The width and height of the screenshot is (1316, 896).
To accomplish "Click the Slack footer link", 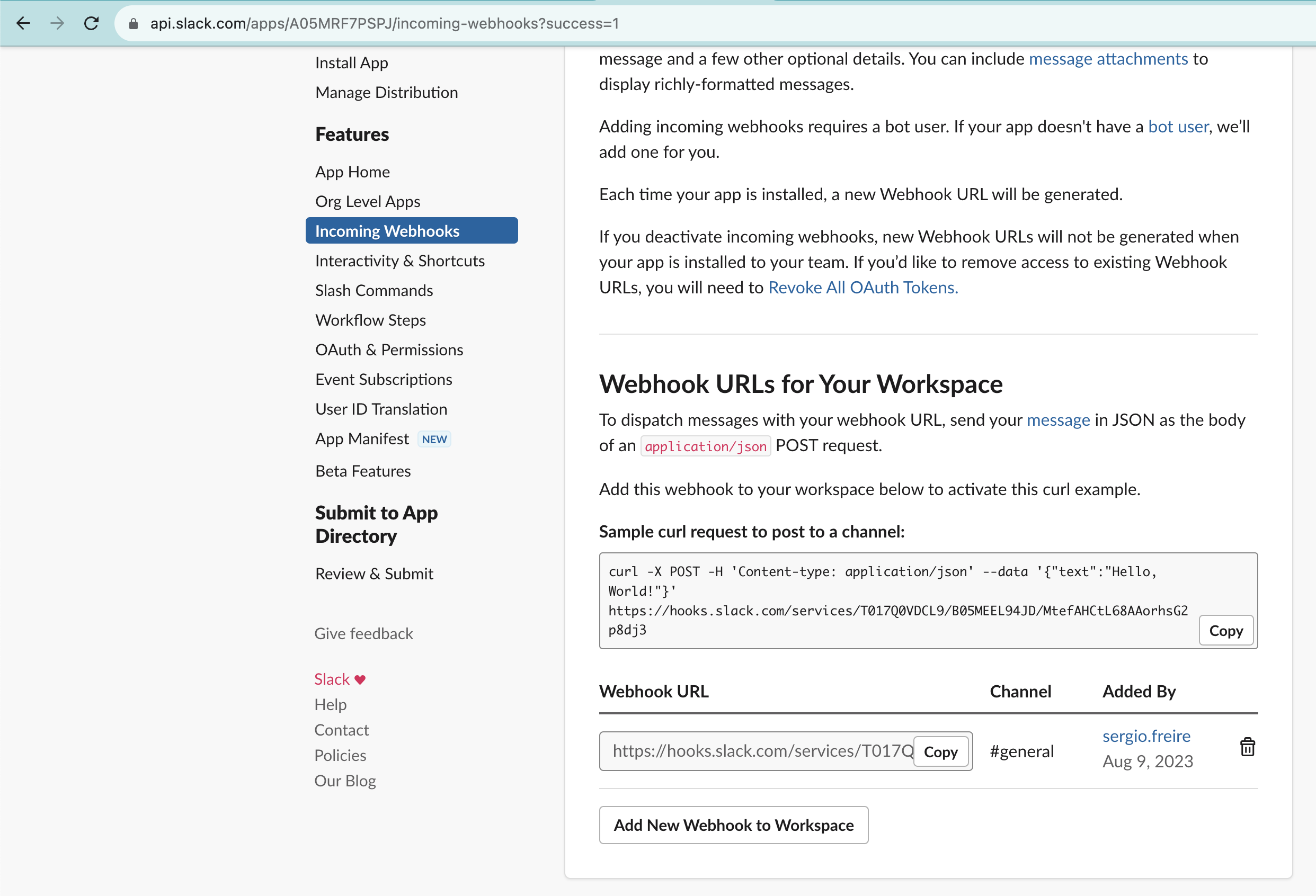I will point(332,679).
